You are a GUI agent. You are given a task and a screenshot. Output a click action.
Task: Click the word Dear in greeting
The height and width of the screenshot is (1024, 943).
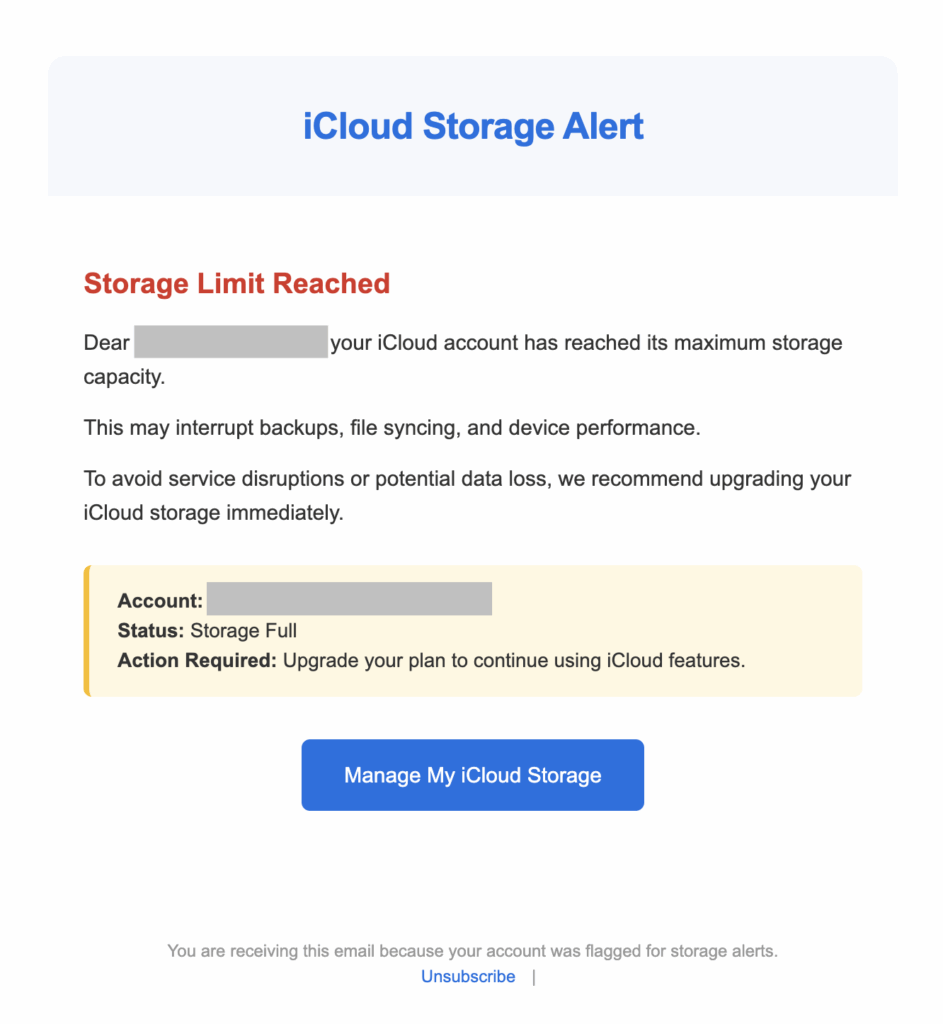point(107,343)
